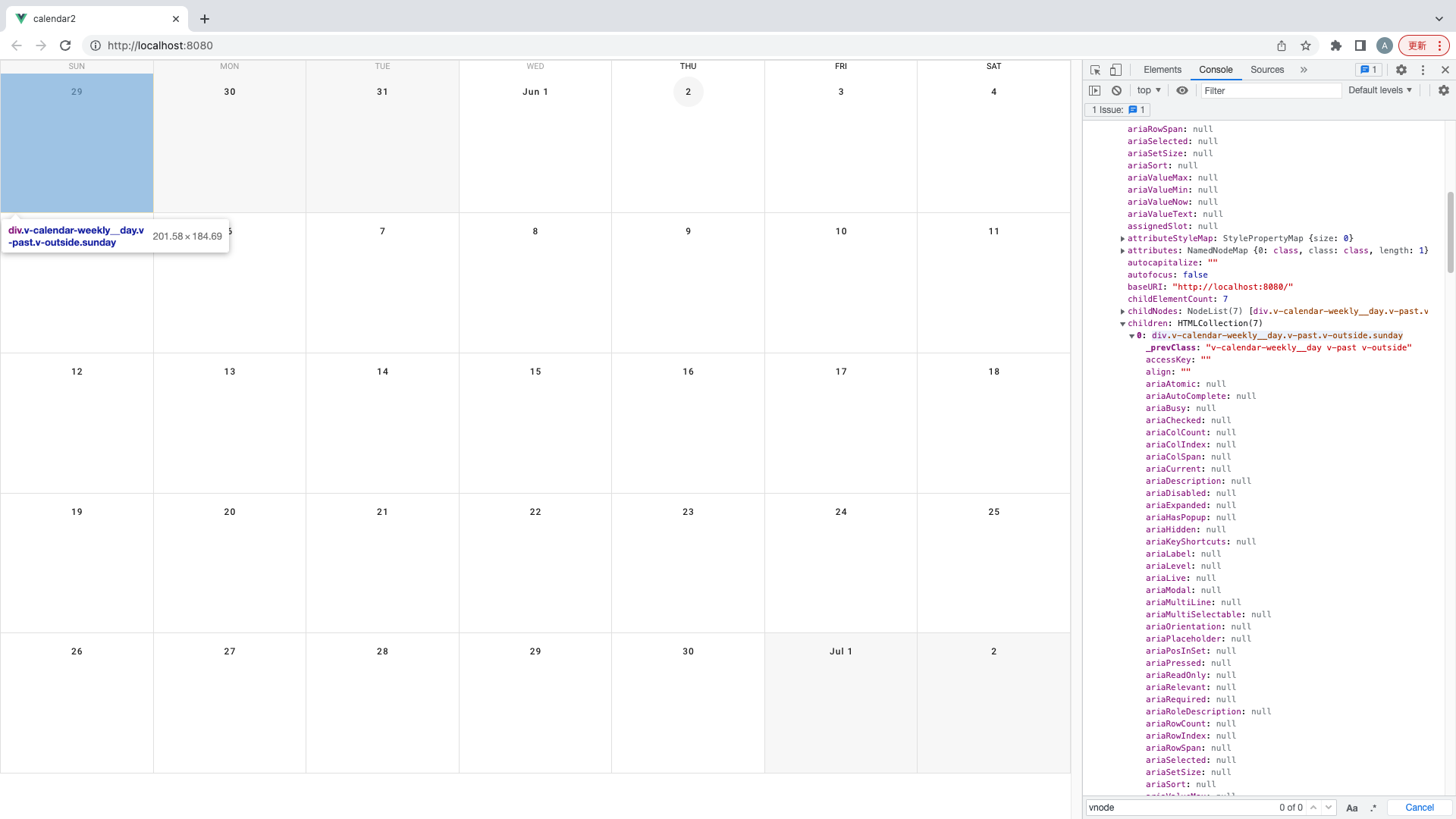The image size is (1456, 819).
Task: Expand the childNodes NodeList entry
Action: point(1122,312)
